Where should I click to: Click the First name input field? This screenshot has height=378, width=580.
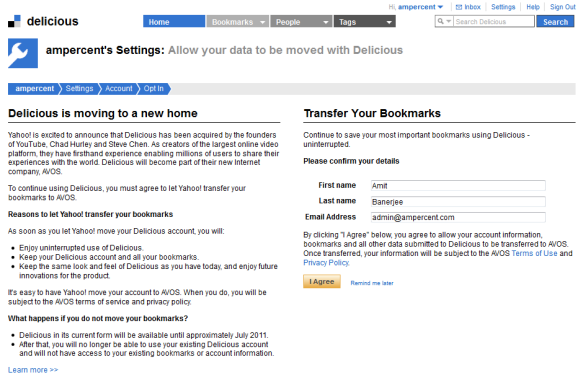tap(458, 185)
